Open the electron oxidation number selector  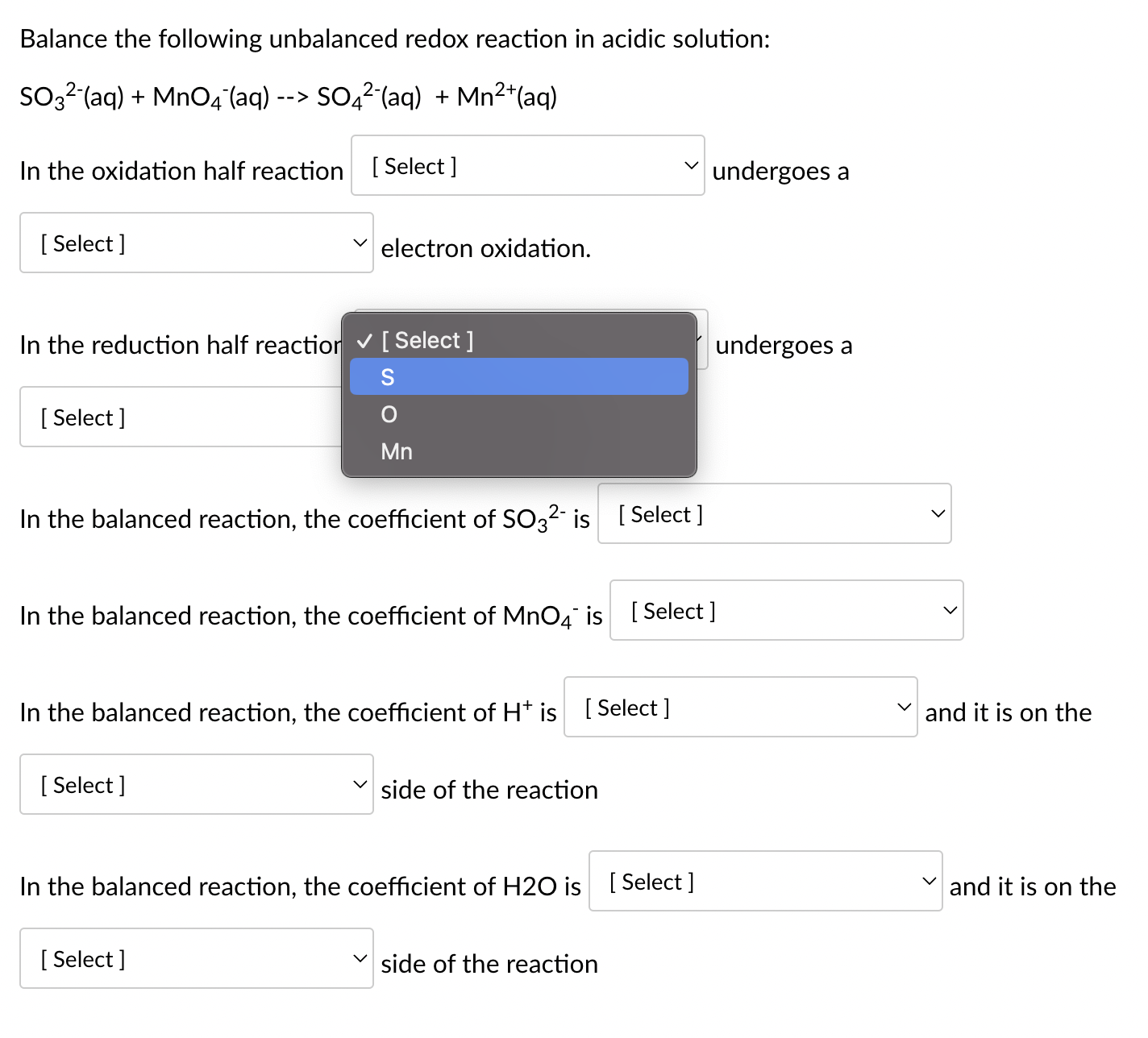click(x=196, y=243)
